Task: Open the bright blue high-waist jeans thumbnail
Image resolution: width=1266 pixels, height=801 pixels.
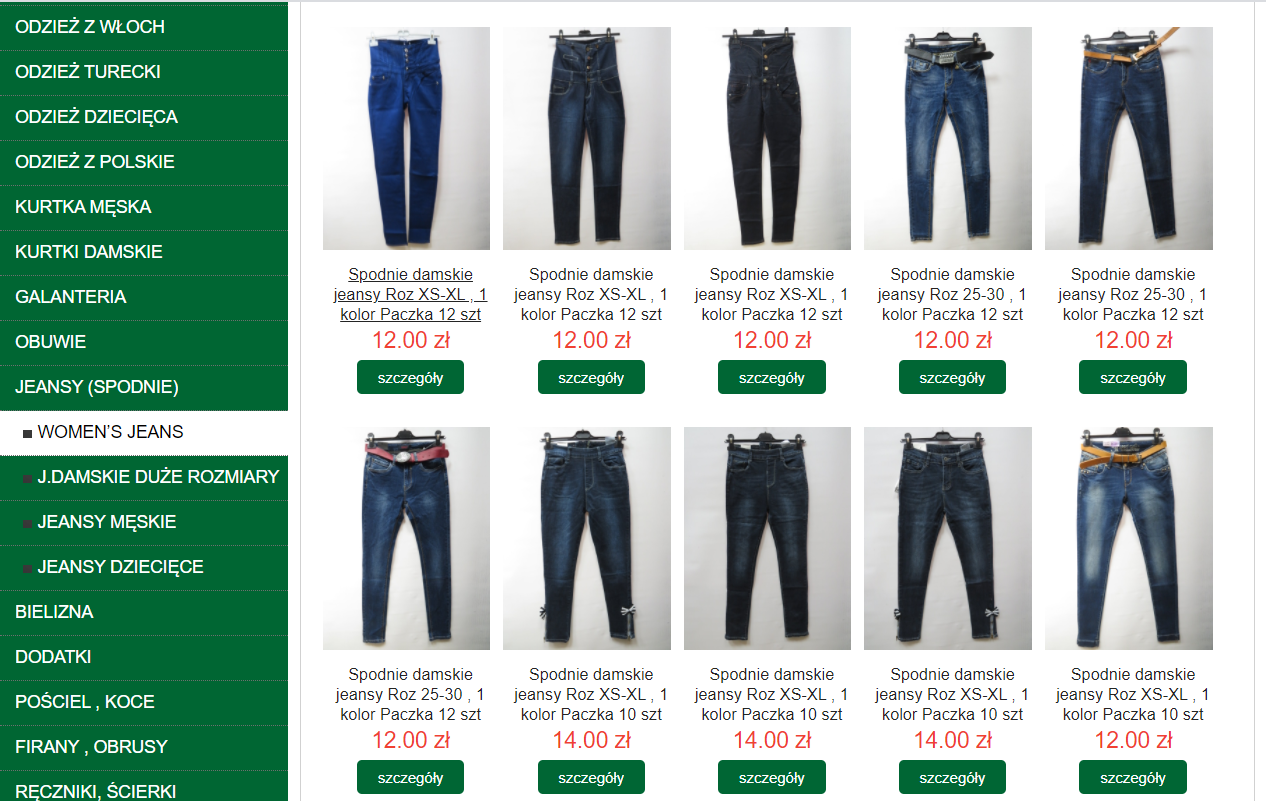Action: 406,138
